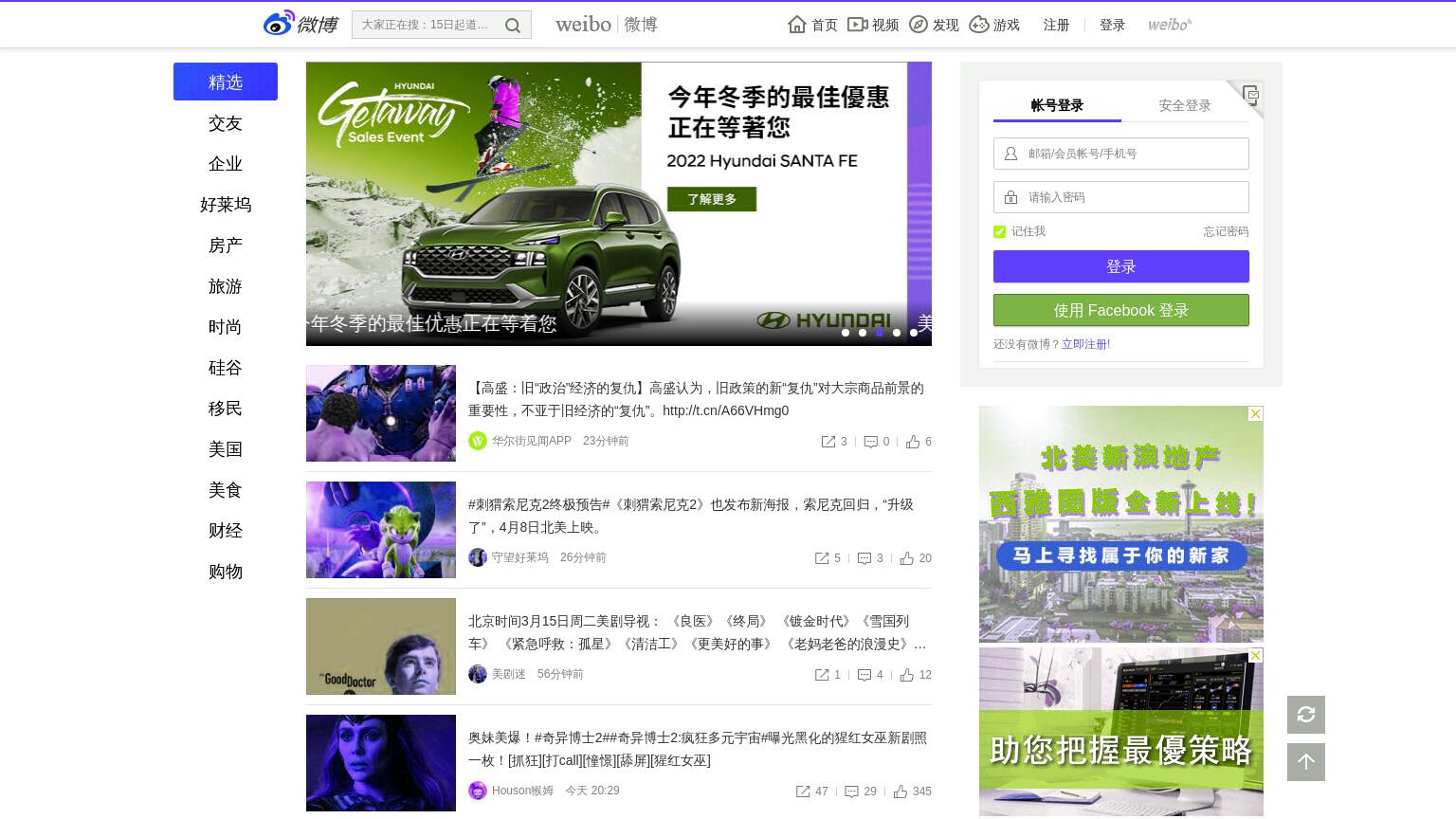Screen dimensions: 1456x819
Task: Focus the 请输入密码 password field
Action: point(1121,197)
